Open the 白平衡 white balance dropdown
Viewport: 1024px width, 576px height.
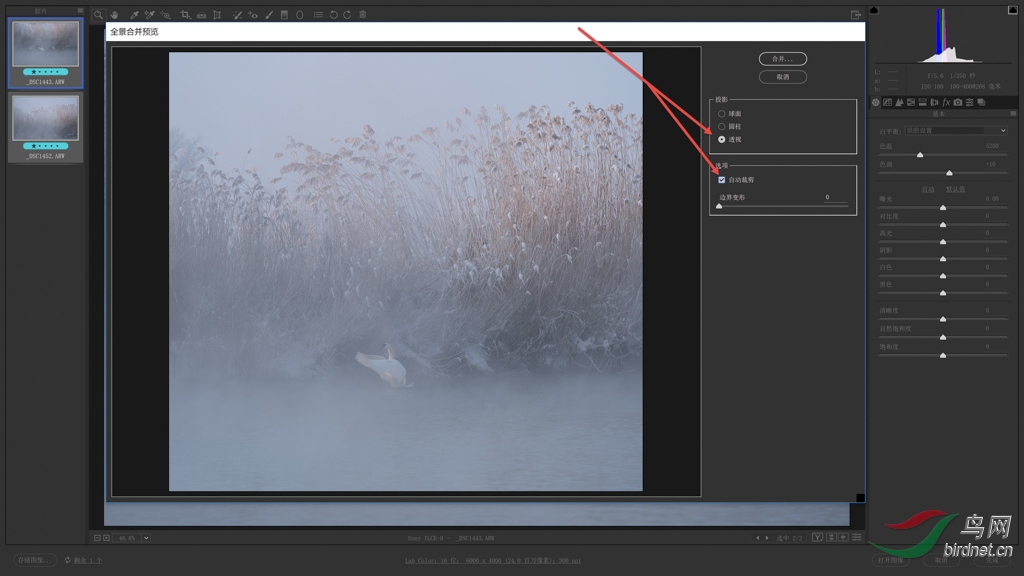956,131
